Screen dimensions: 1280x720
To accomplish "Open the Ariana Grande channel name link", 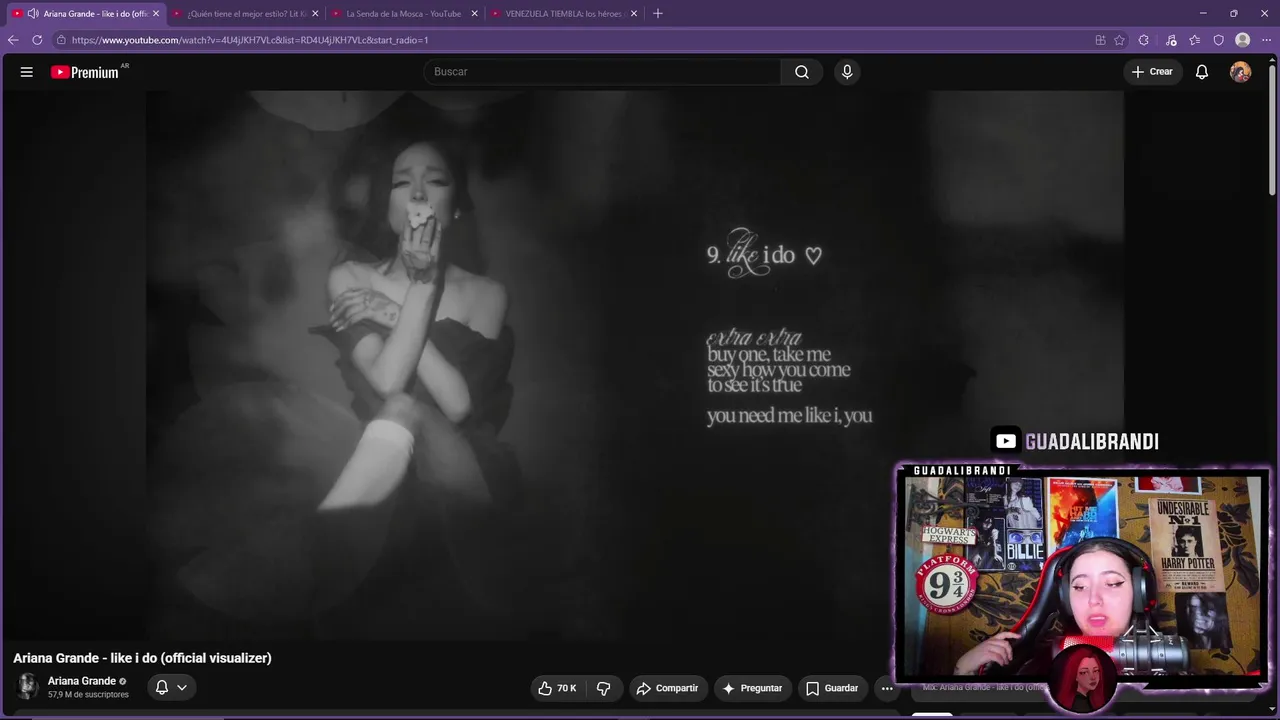I will tap(82, 681).
